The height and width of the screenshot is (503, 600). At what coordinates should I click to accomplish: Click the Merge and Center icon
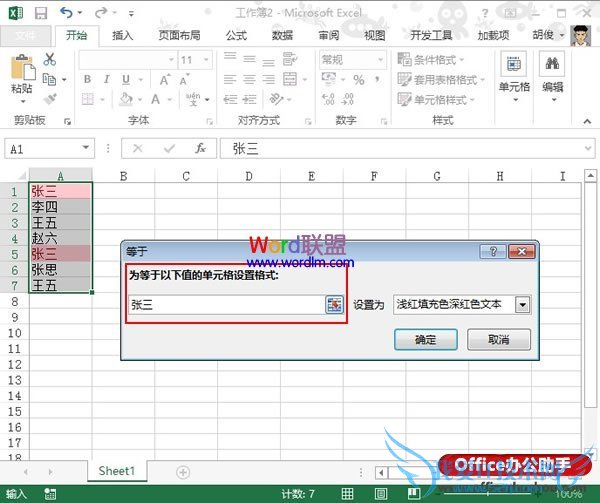coord(290,80)
